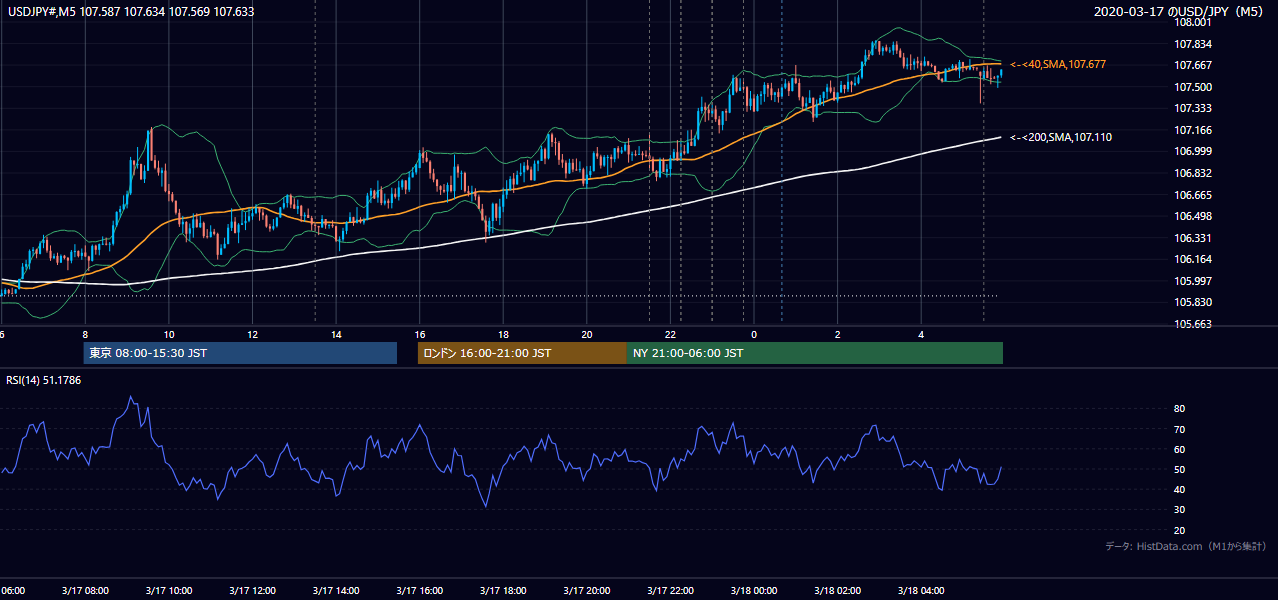
Task: Click hour tick '14' under the price chart
Action: tap(336, 334)
